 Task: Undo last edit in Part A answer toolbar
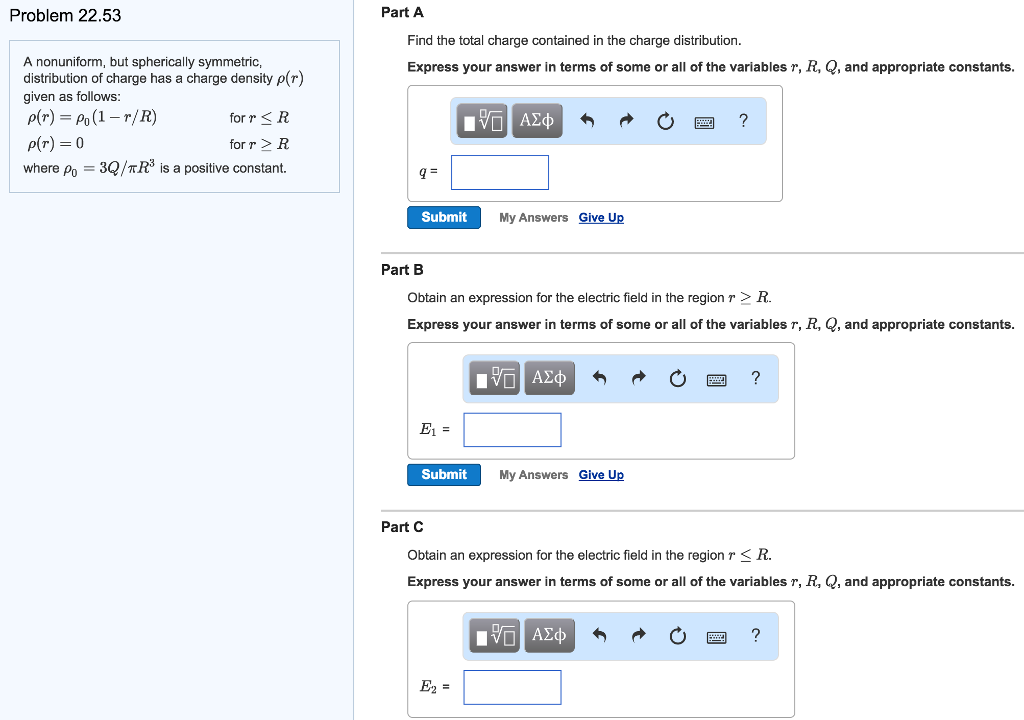(x=588, y=120)
